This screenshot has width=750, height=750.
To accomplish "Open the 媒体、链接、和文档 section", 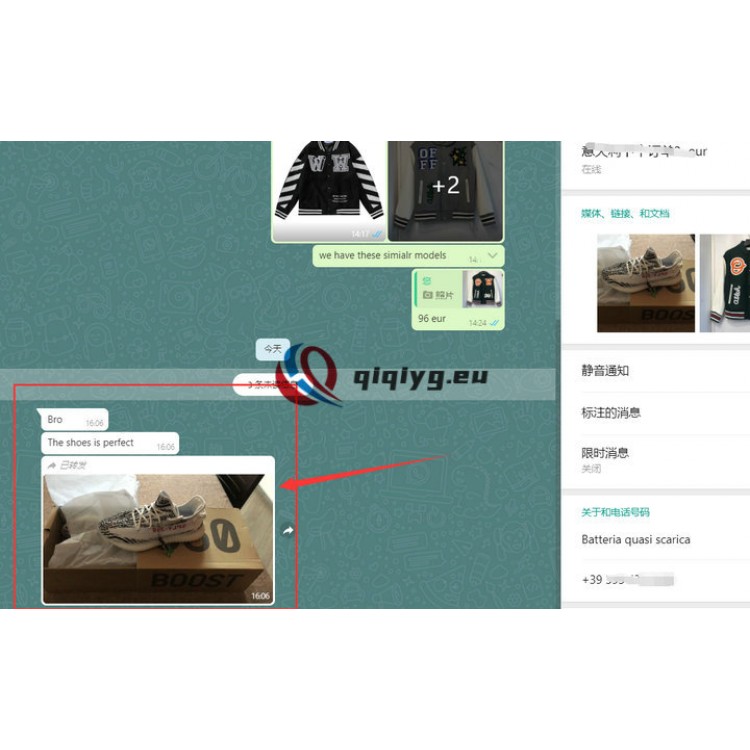I will (625, 213).
